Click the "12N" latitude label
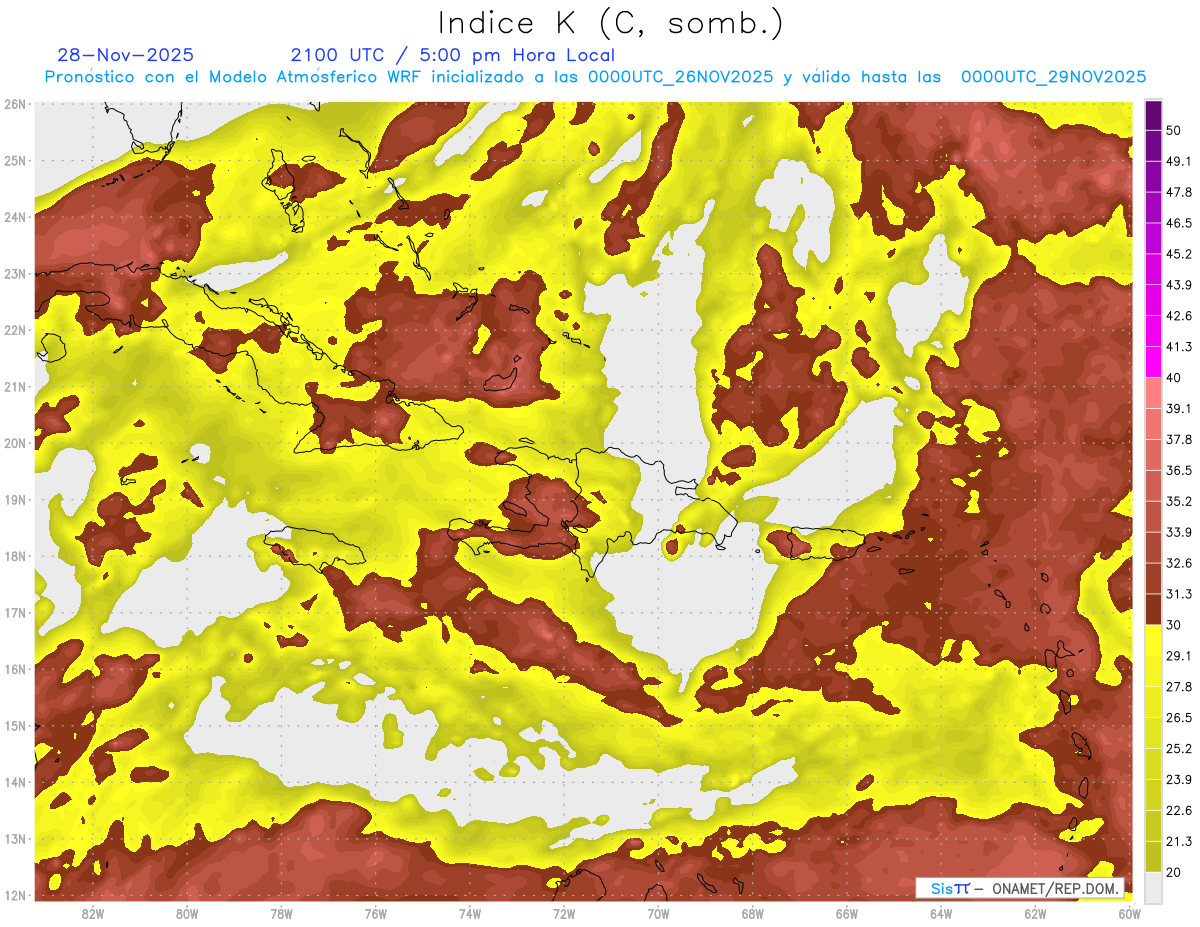The image size is (1200, 927). point(16,895)
